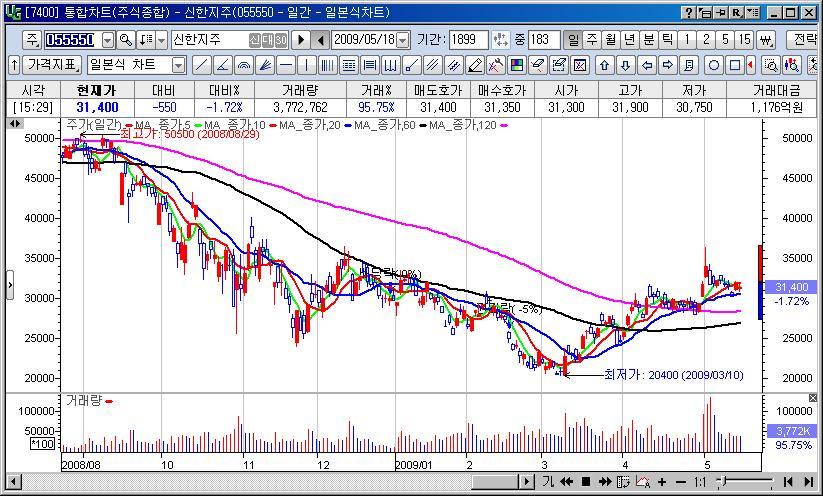
Task: Open the title bar list menu dropdown
Action: (x=753, y=13)
